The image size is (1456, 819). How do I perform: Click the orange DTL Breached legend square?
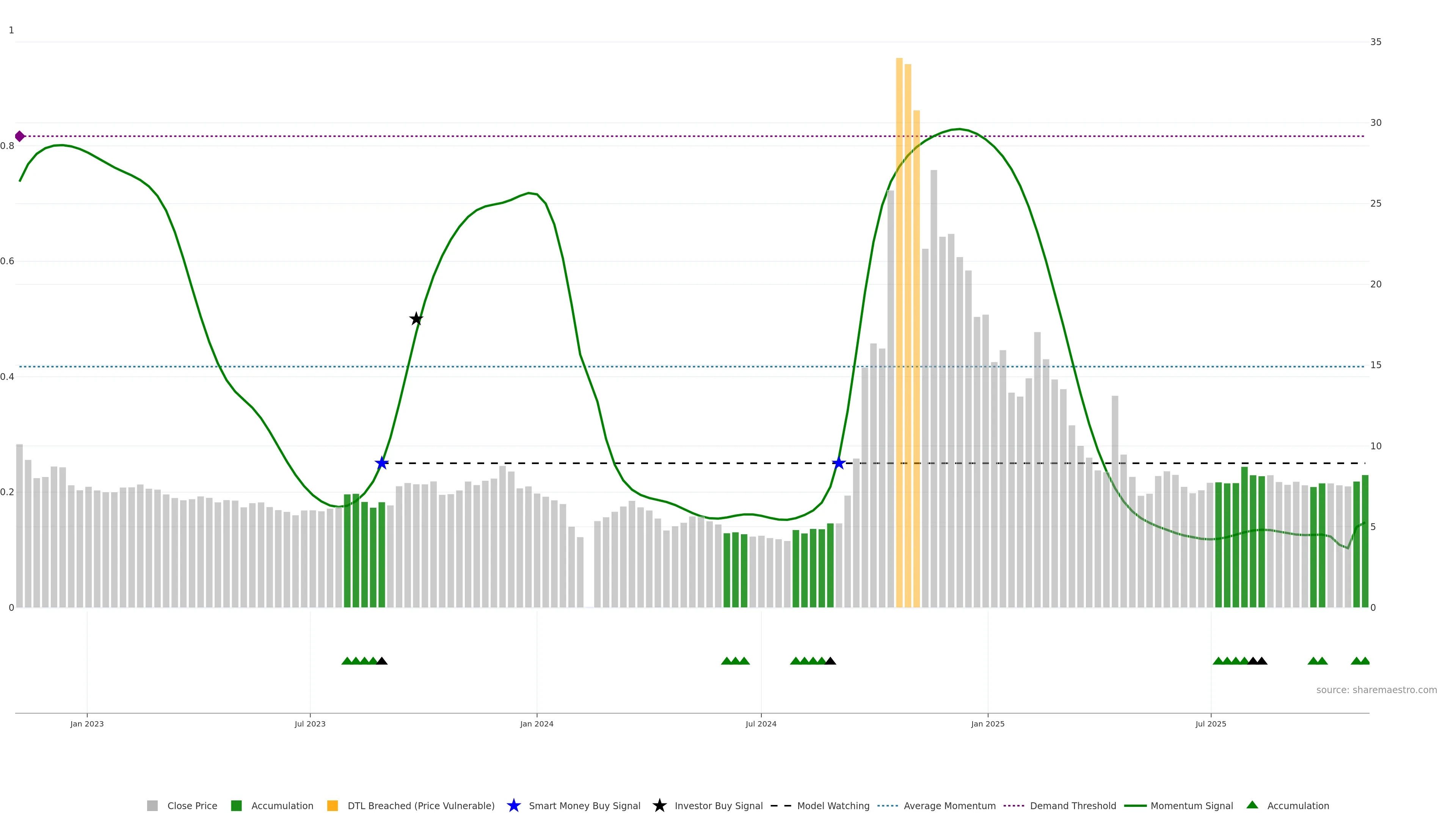(x=333, y=805)
